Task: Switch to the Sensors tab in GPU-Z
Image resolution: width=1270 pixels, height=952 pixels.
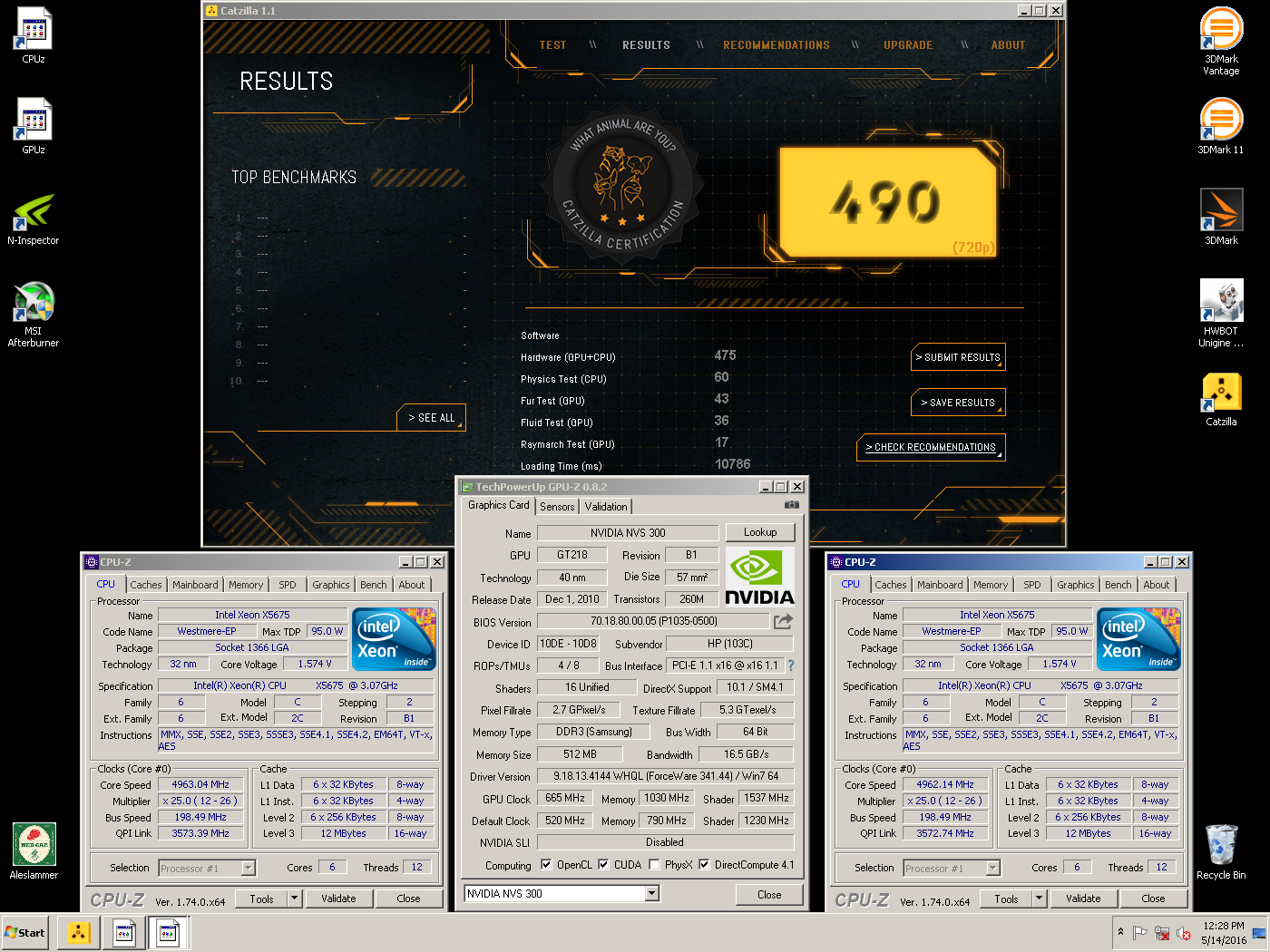Action: point(557,507)
